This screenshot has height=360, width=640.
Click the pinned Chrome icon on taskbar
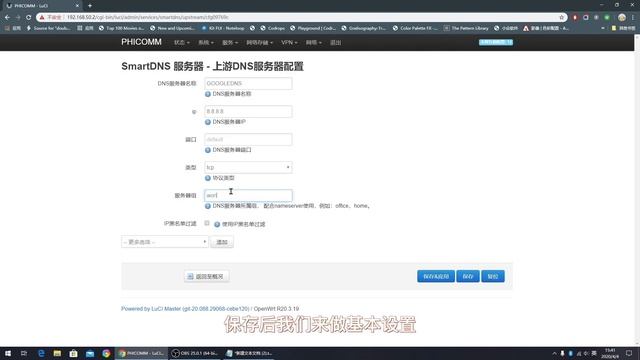pos(106,353)
